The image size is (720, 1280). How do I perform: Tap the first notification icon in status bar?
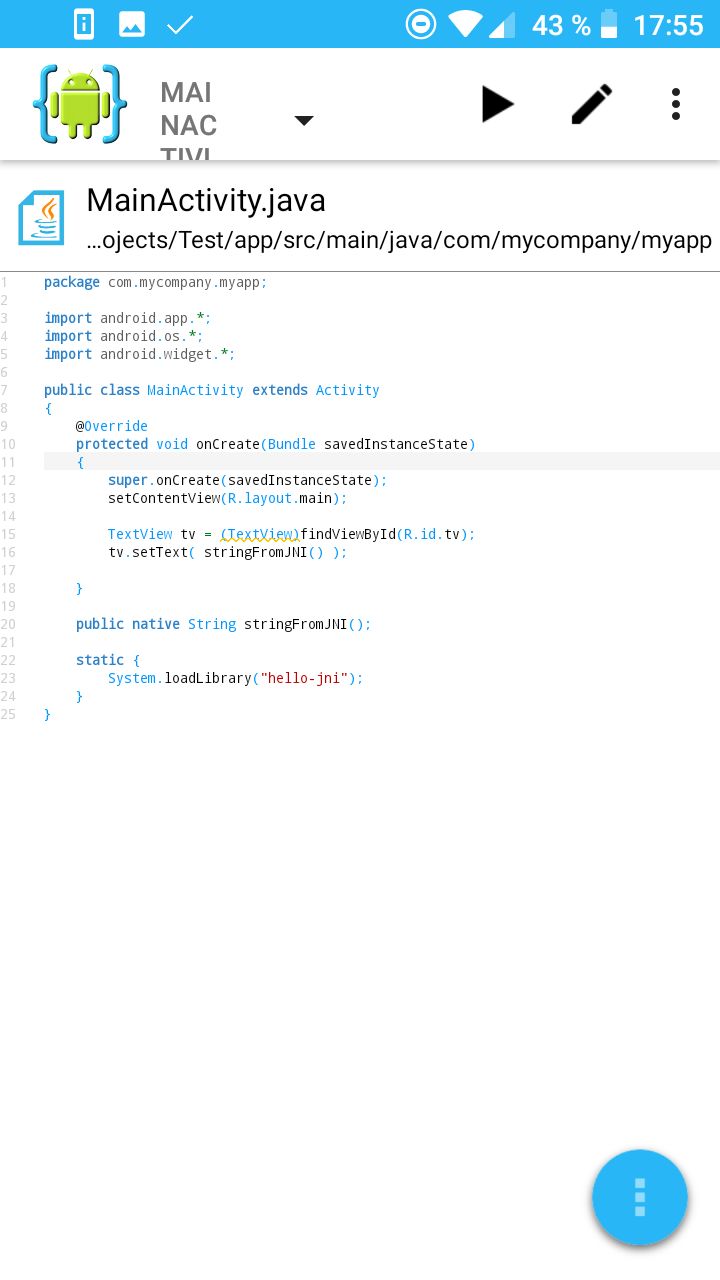(84, 24)
